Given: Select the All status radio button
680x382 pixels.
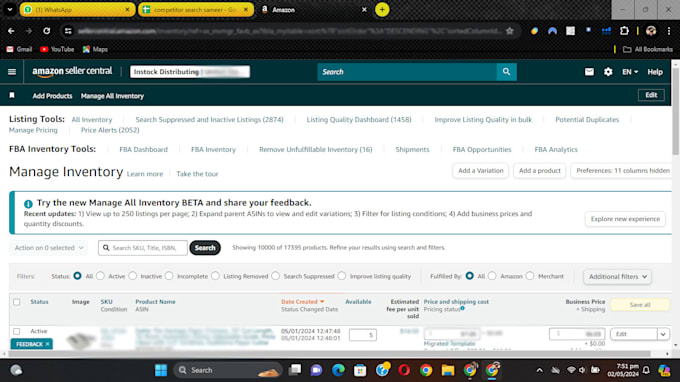Looking at the screenshot, I should [x=77, y=276].
